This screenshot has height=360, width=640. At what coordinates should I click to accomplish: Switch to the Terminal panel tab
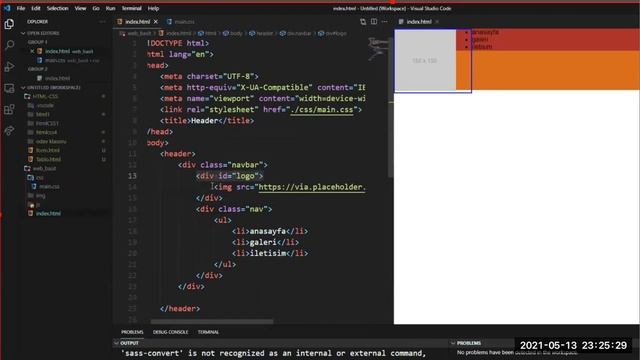point(209,332)
